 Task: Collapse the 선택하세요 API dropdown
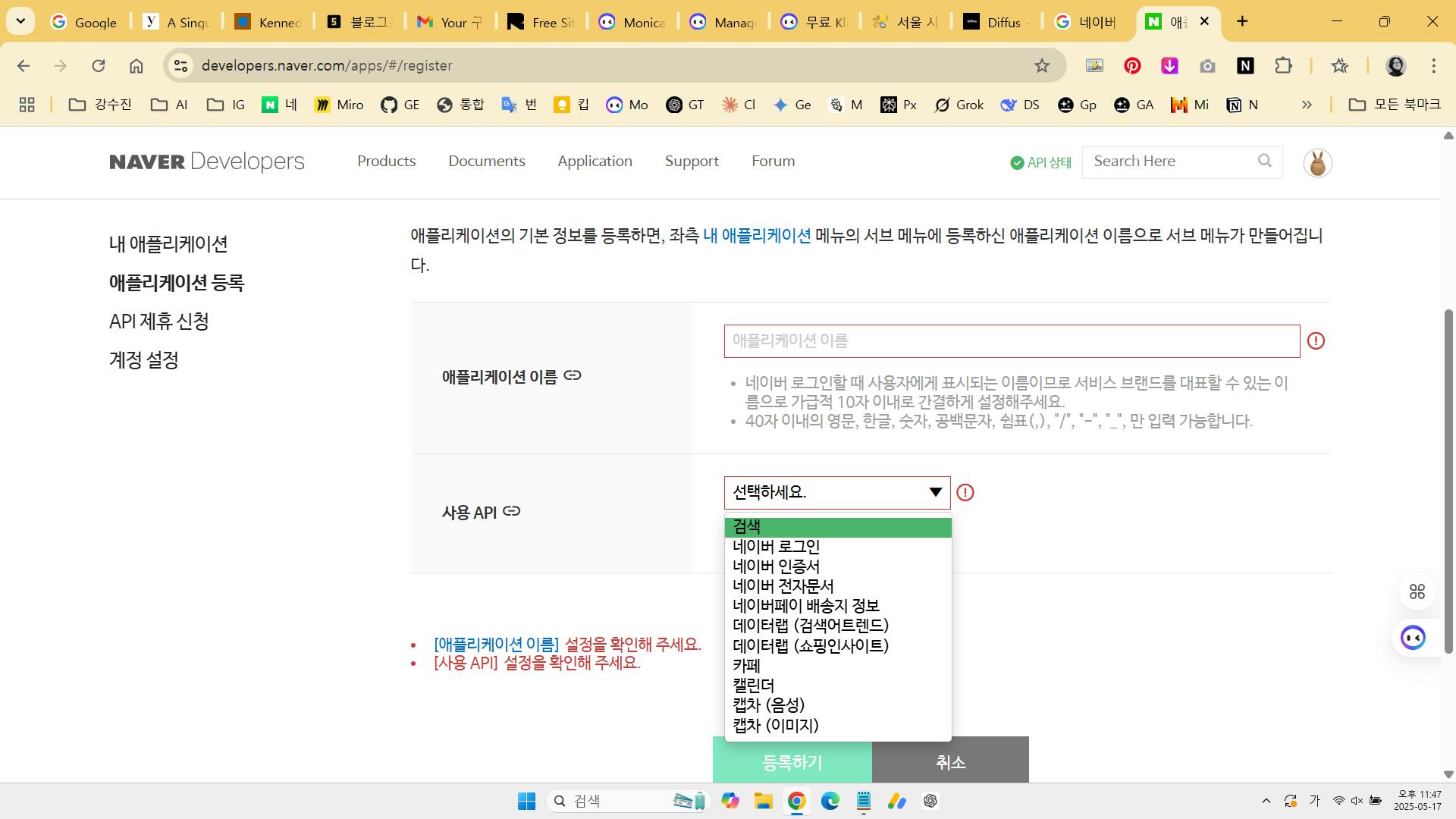pyautogui.click(x=836, y=493)
